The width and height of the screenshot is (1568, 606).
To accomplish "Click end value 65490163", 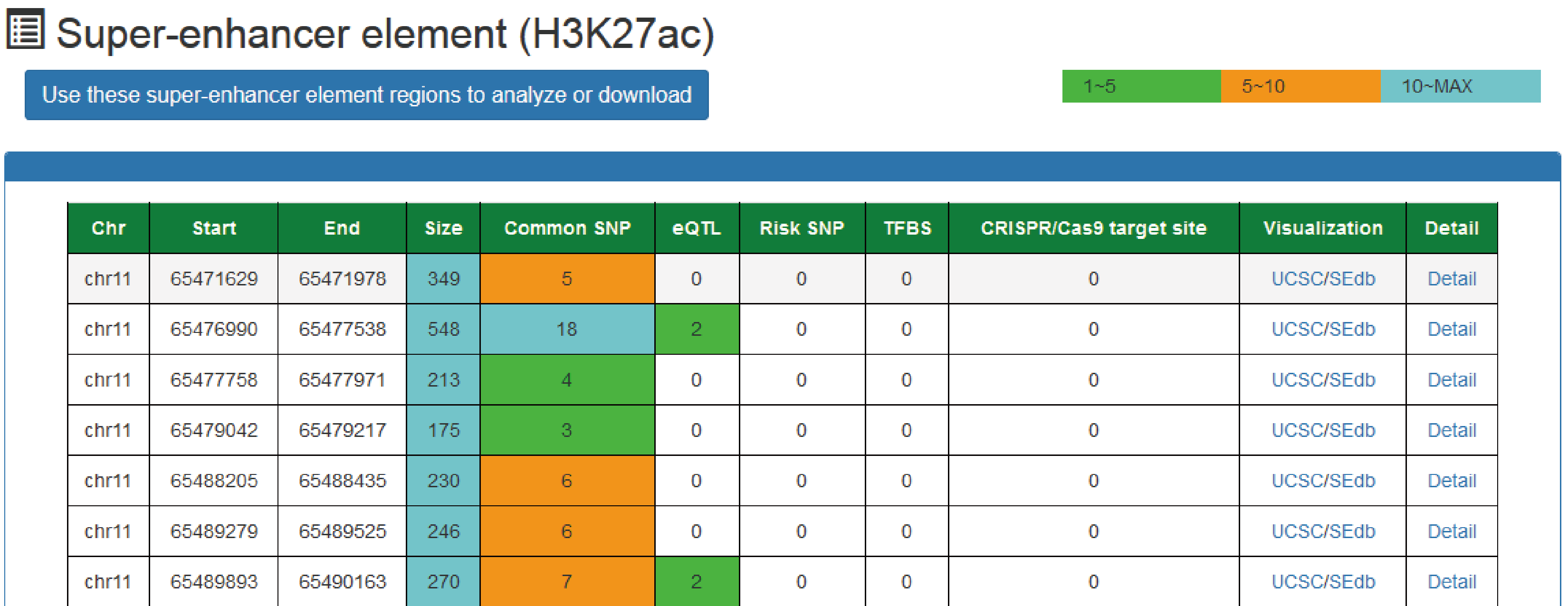I will tap(342, 582).
